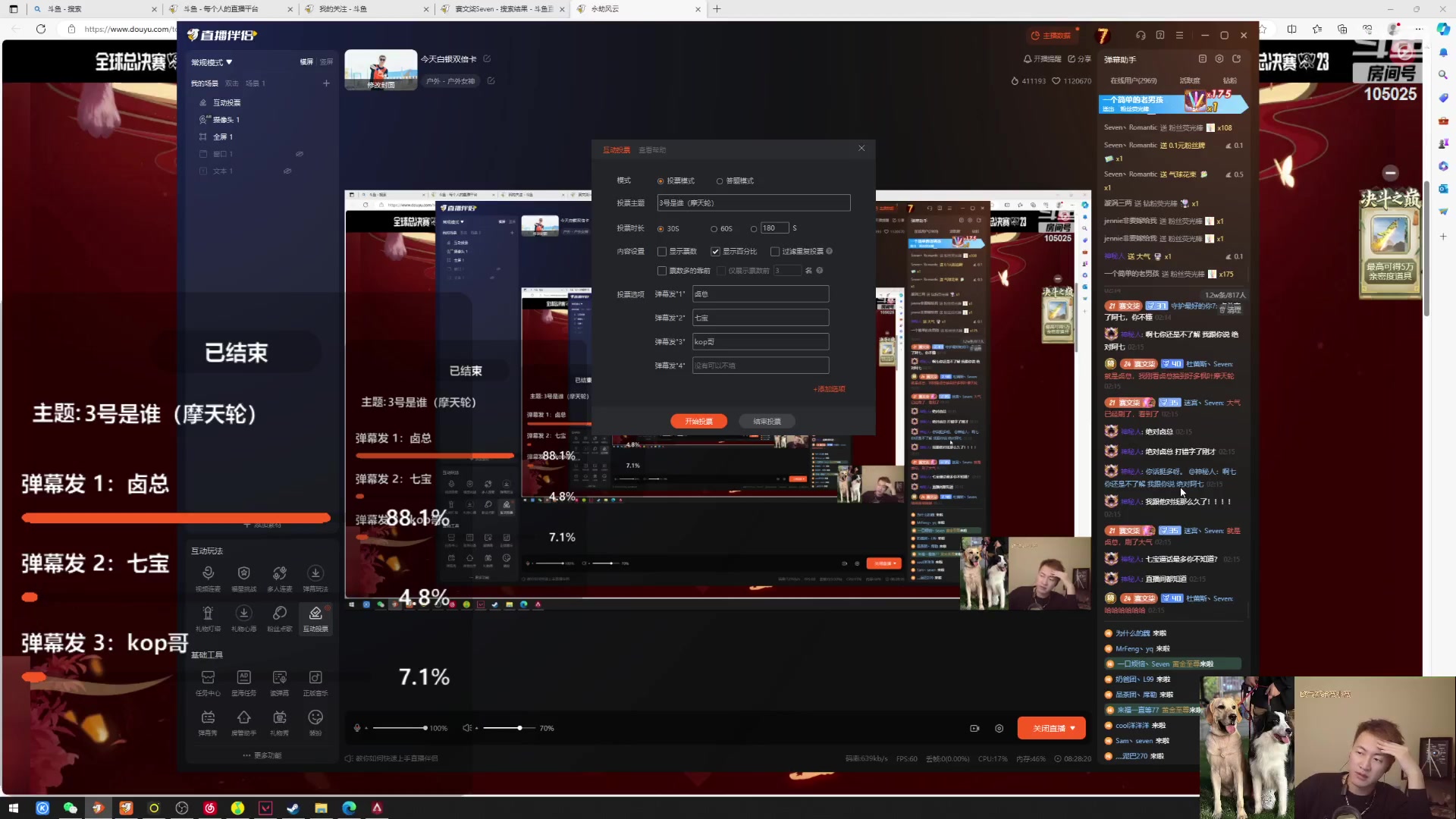Viewport: 1456px width, 819px height.
Task: Open 粉丝点歌 tool icon
Action: coord(280,619)
